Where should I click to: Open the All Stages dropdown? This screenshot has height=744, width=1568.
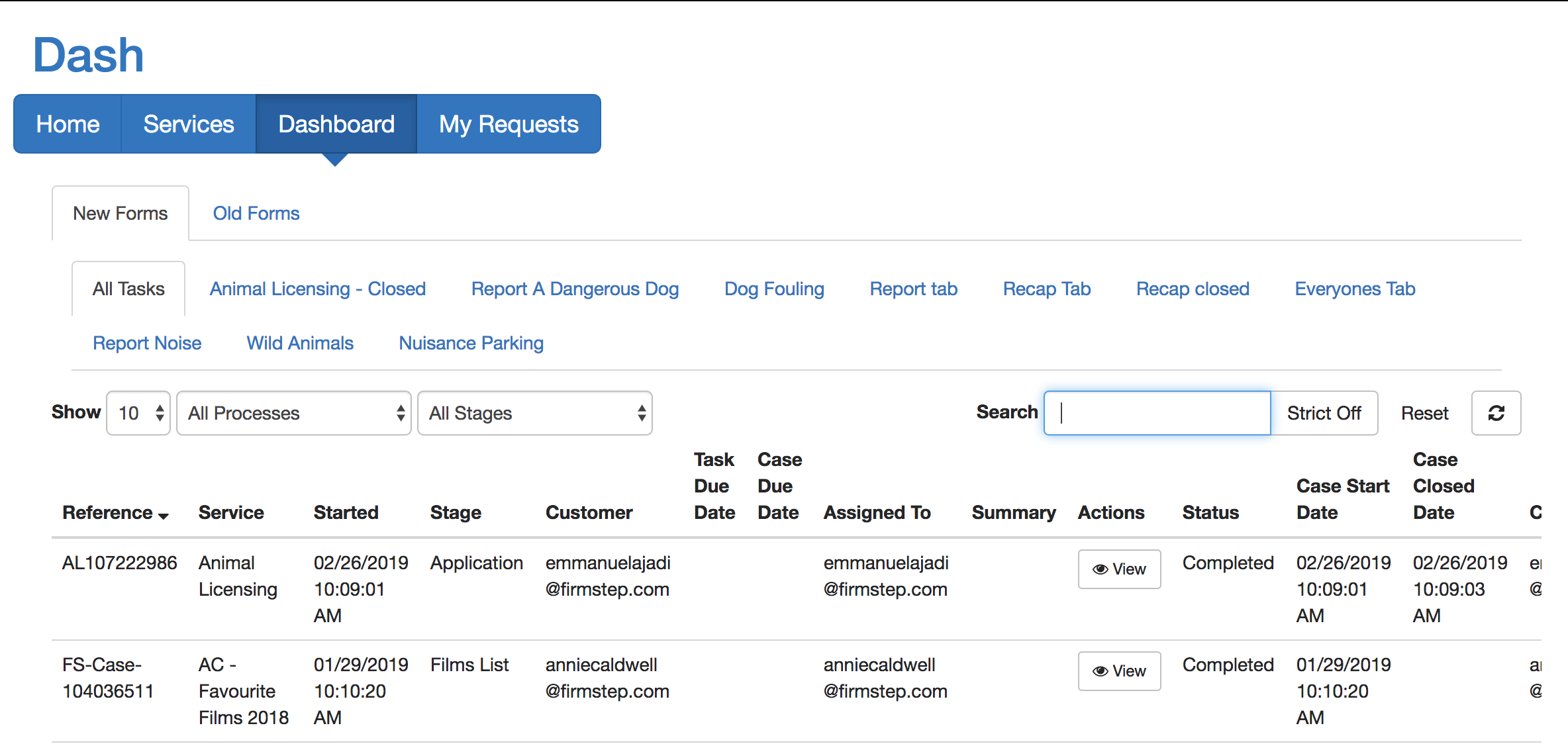click(x=534, y=413)
